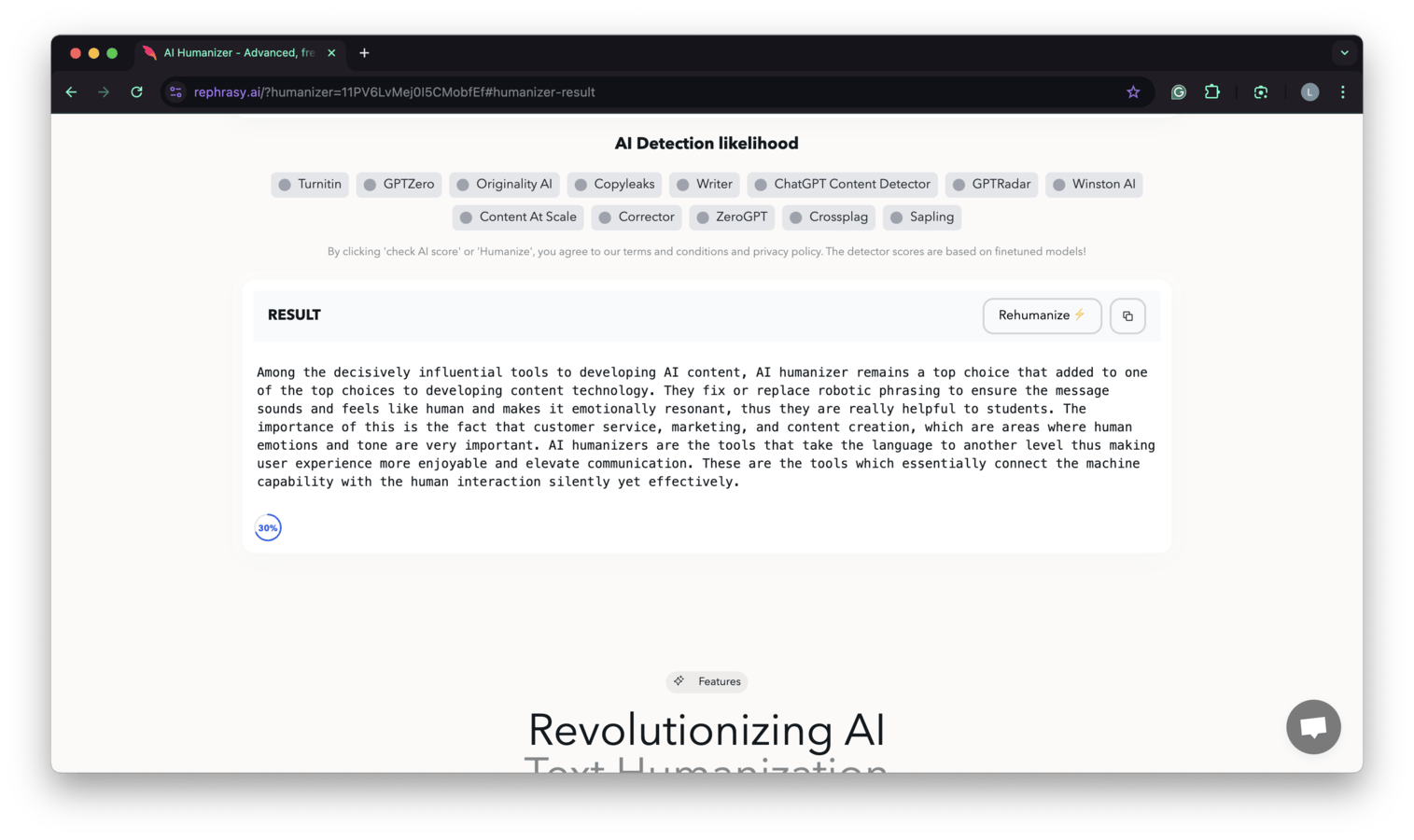
Task: Click the 30% AI score indicator
Action: 268,527
